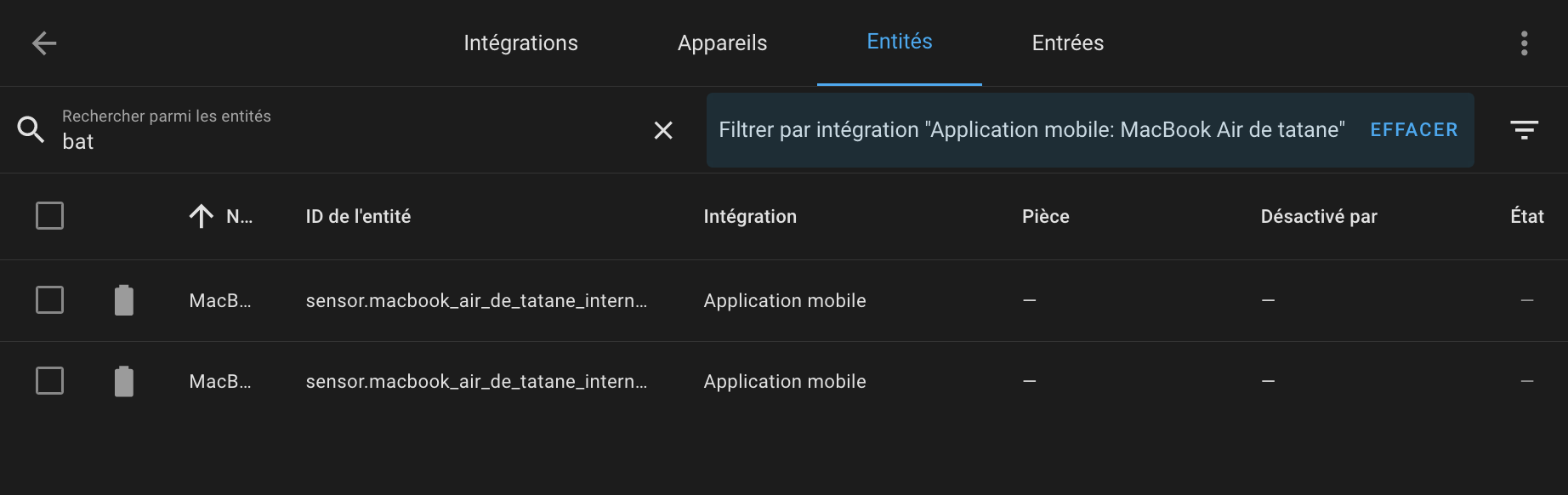
Task: Sort by the 'Désactivé par' column header
Action: [x=1319, y=217]
